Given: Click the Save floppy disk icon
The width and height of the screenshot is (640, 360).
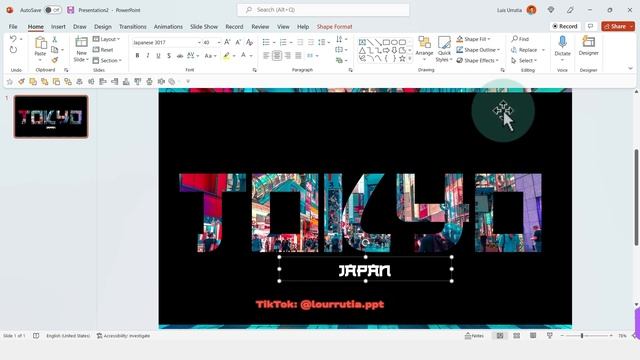Looking at the screenshot, I should pos(71,10).
